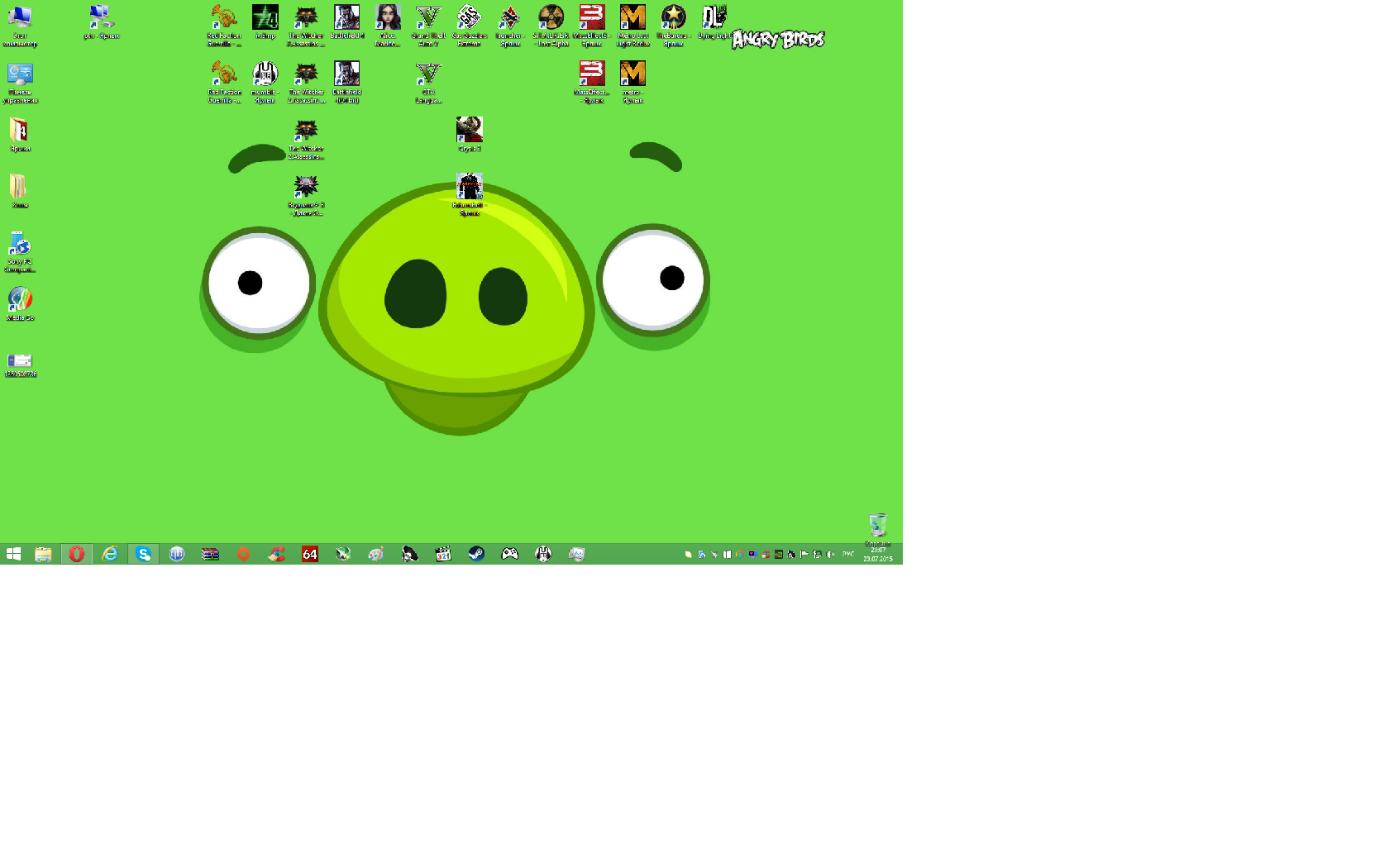Select the Ярлыки folder on the desktop

click(x=20, y=135)
